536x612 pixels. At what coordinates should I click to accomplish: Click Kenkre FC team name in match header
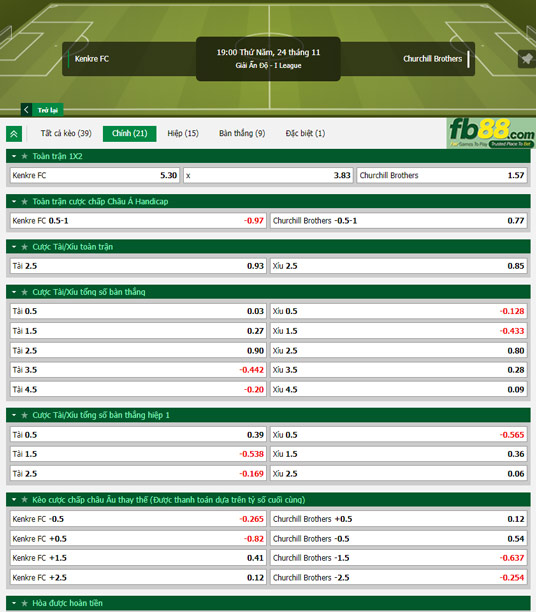coord(92,59)
